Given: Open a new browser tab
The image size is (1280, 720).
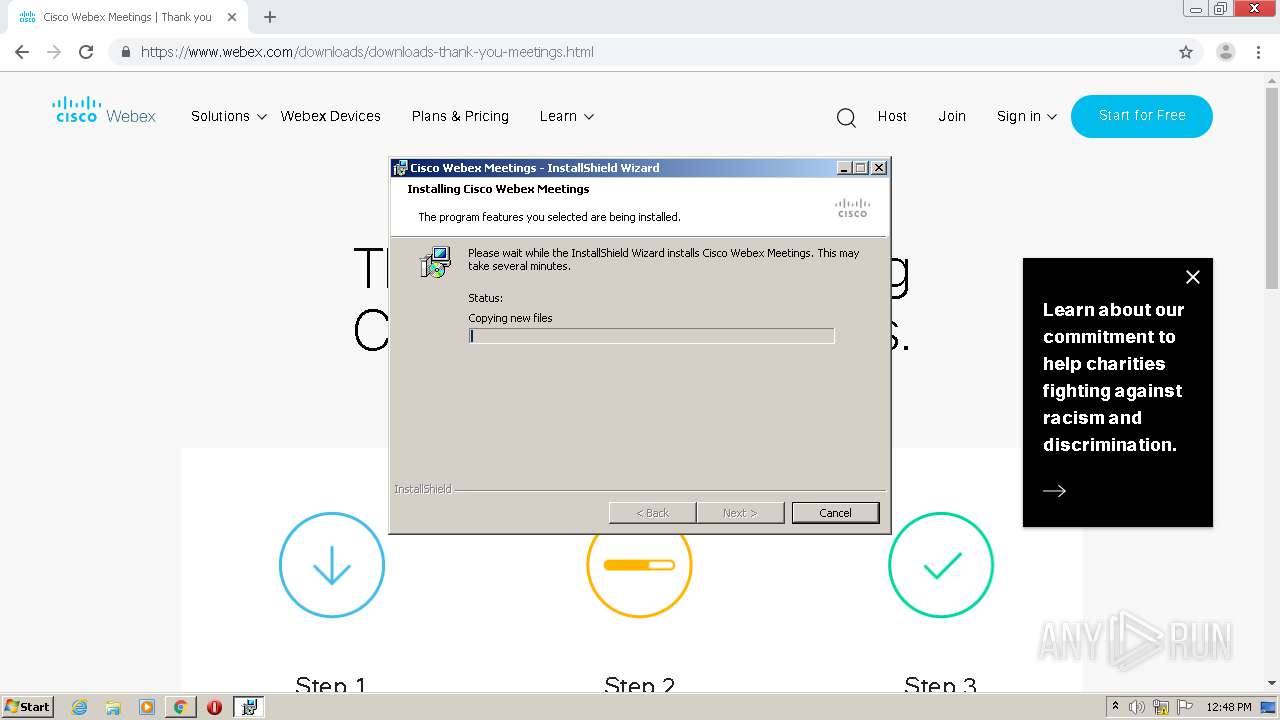Looking at the screenshot, I should pyautogui.click(x=270, y=17).
